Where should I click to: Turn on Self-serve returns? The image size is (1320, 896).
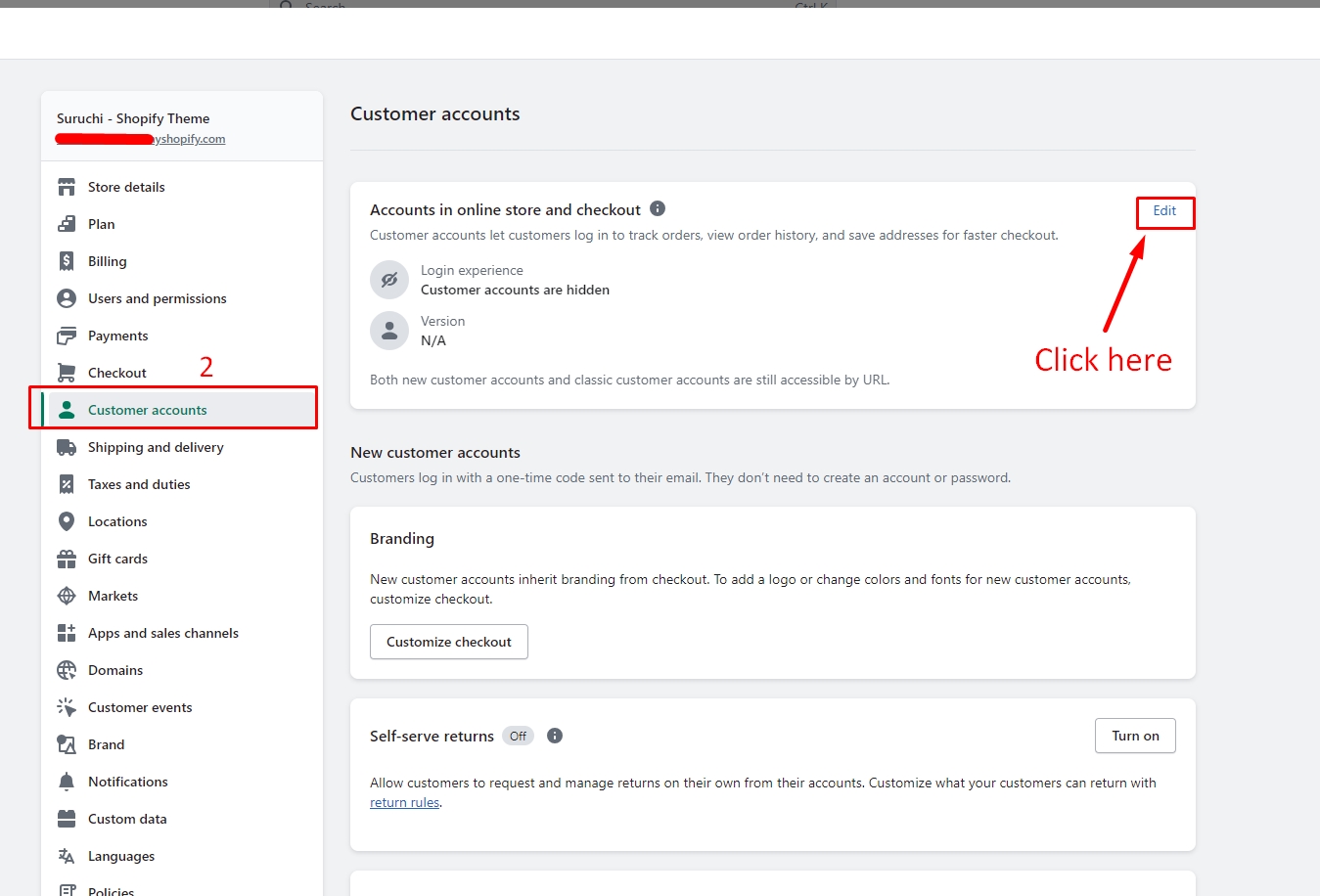coord(1135,736)
